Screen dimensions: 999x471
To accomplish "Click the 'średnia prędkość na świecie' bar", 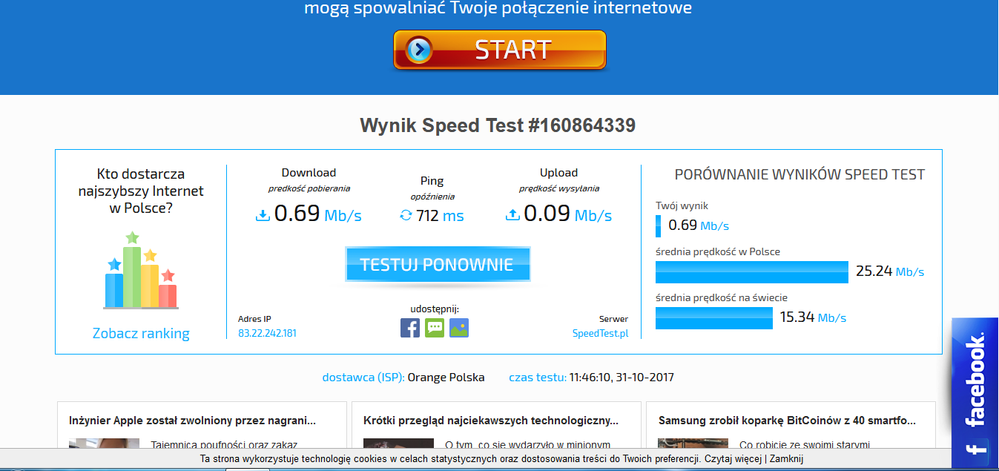I will click(x=714, y=317).
